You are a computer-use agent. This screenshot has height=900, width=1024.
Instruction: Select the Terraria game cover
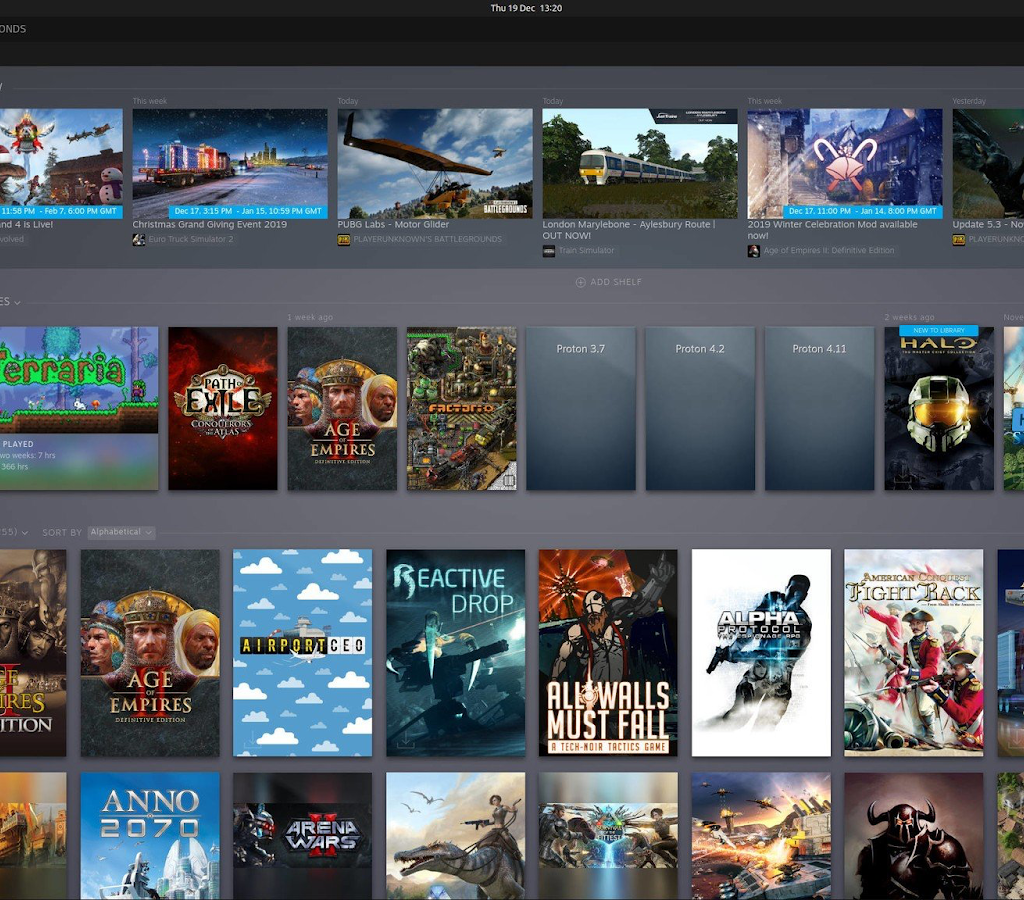pyautogui.click(x=79, y=380)
